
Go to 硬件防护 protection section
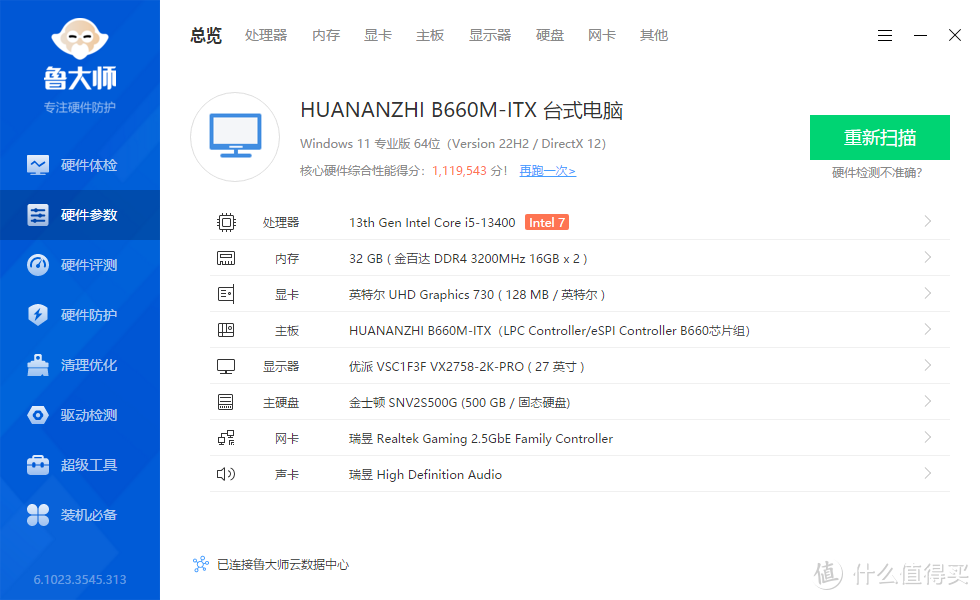[x=80, y=315]
